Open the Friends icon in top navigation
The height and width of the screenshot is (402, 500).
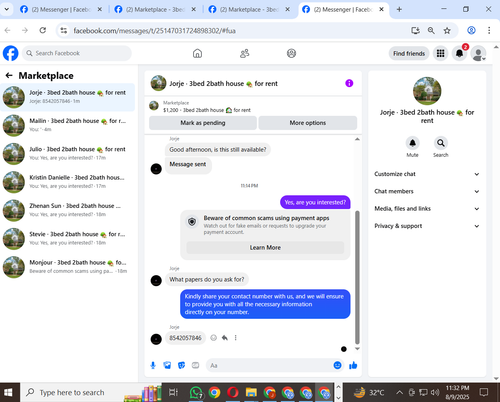(x=244, y=53)
